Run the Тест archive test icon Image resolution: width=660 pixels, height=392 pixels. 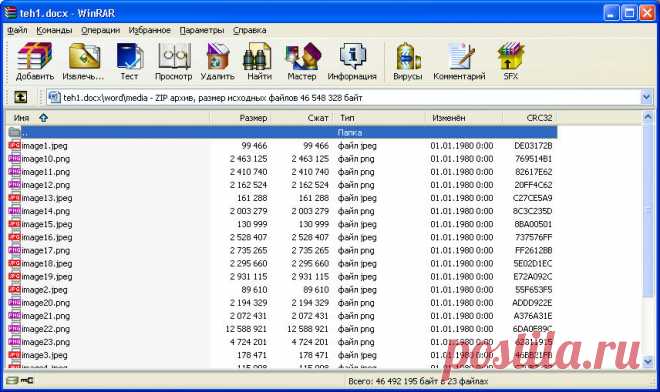(129, 61)
